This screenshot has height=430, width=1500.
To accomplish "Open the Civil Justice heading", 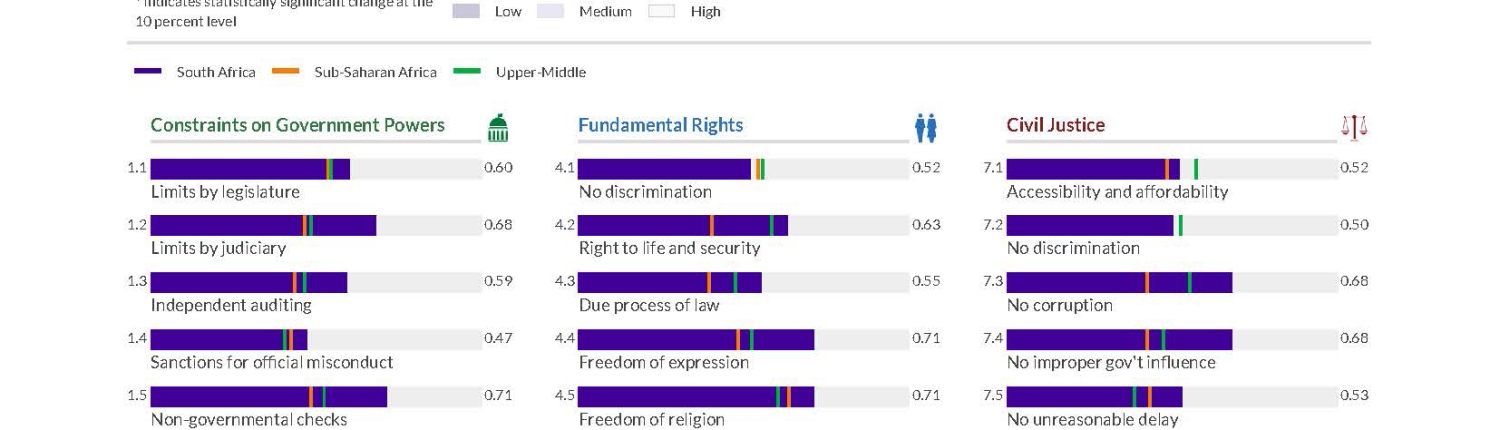I will click(x=1055, y=125).
